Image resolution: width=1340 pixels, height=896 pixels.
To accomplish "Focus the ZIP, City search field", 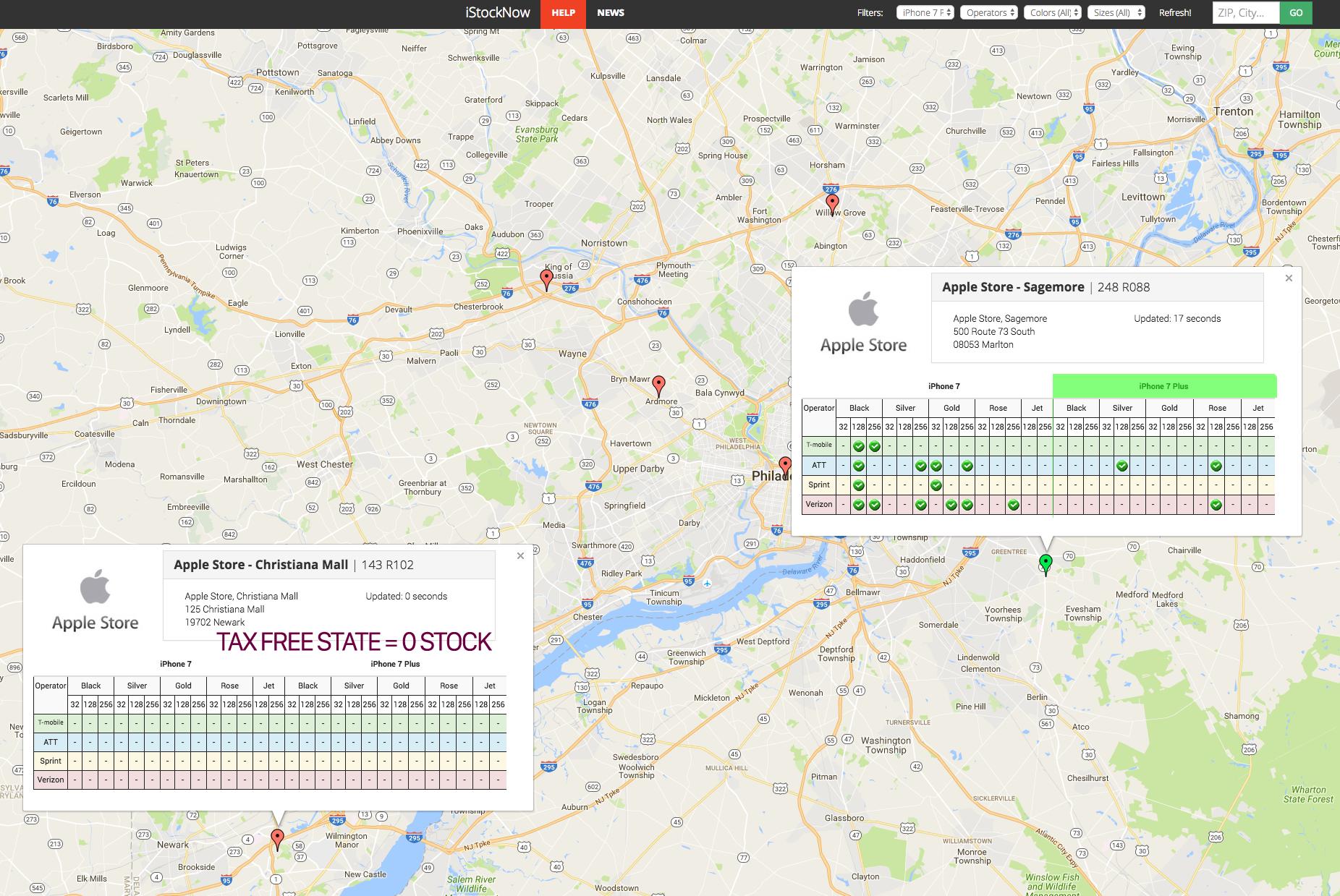I will [x=1246, y=13].
